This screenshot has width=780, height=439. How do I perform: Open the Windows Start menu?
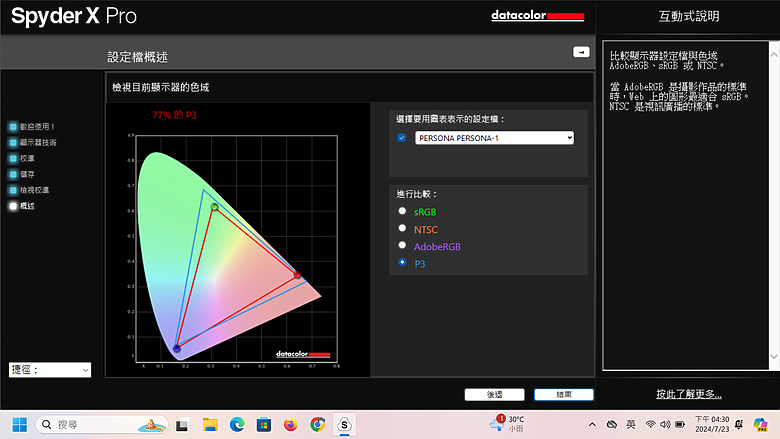(x=19, y=425)
